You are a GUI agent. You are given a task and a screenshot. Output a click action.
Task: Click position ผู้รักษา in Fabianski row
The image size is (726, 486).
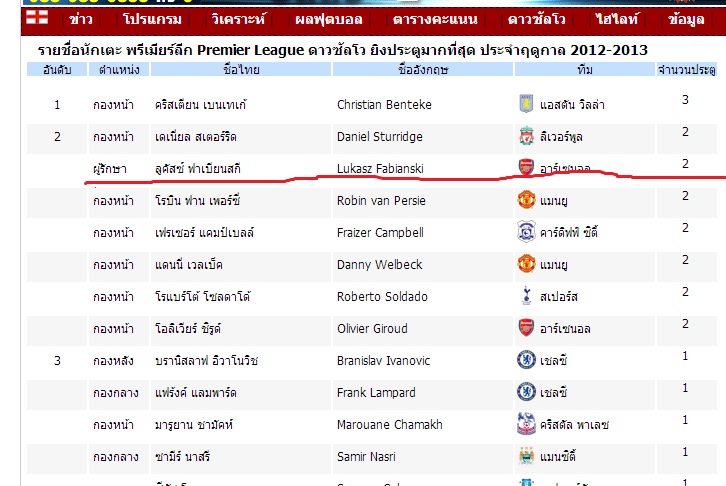(x=110, y=168)
